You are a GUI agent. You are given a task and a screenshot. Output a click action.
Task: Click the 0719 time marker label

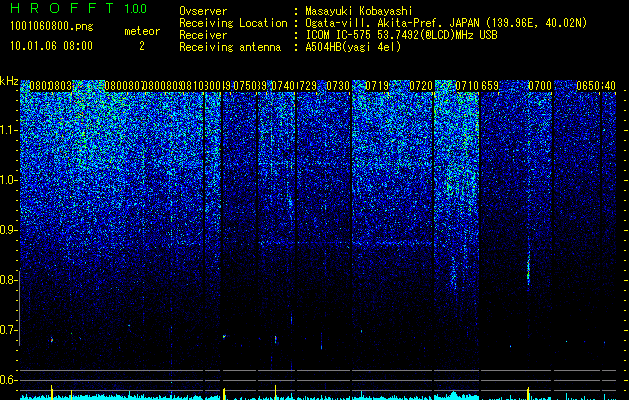pos(377,86)
